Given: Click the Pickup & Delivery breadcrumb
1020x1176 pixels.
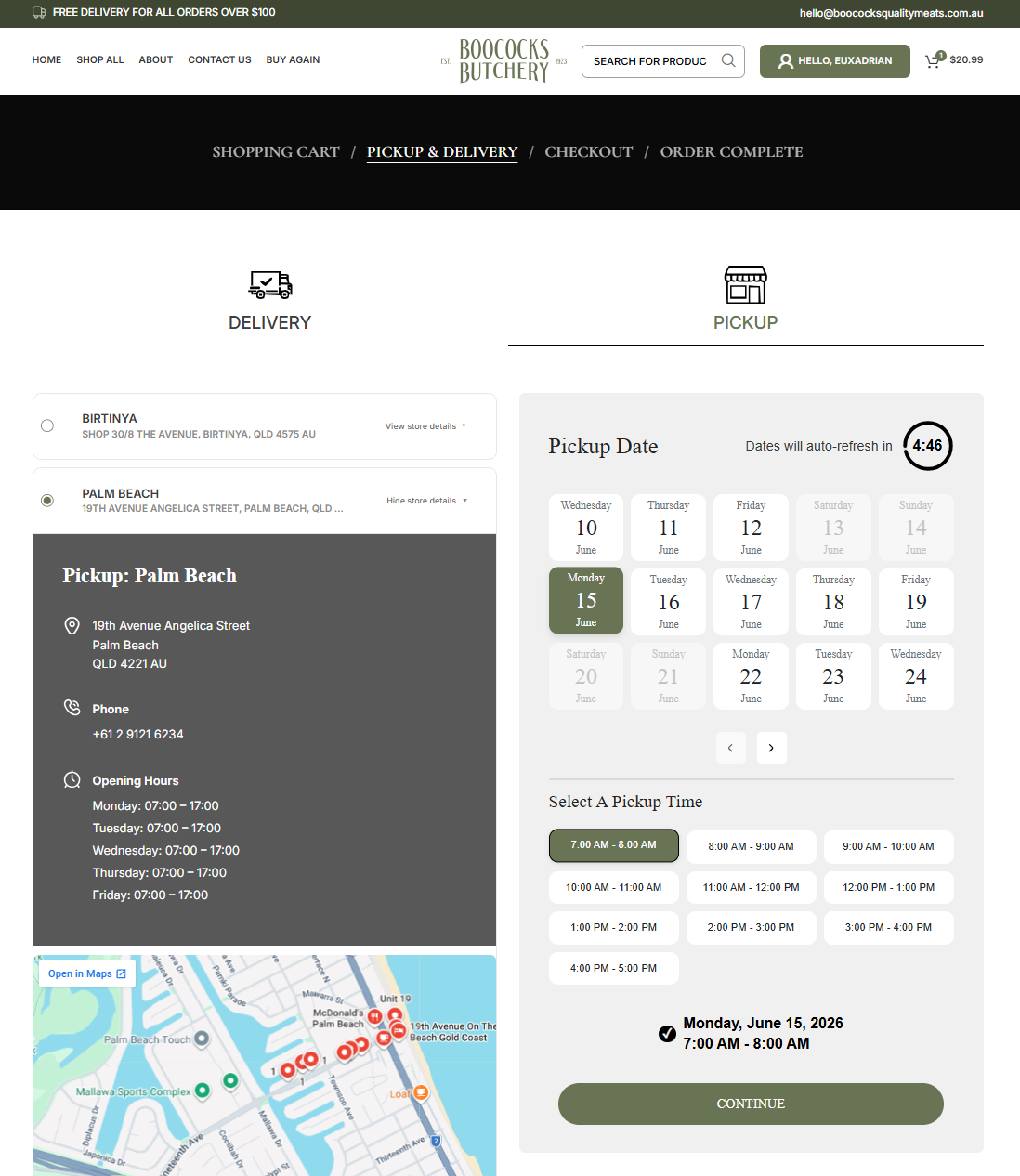Looking at the screenshot, I should pos(442,151).
